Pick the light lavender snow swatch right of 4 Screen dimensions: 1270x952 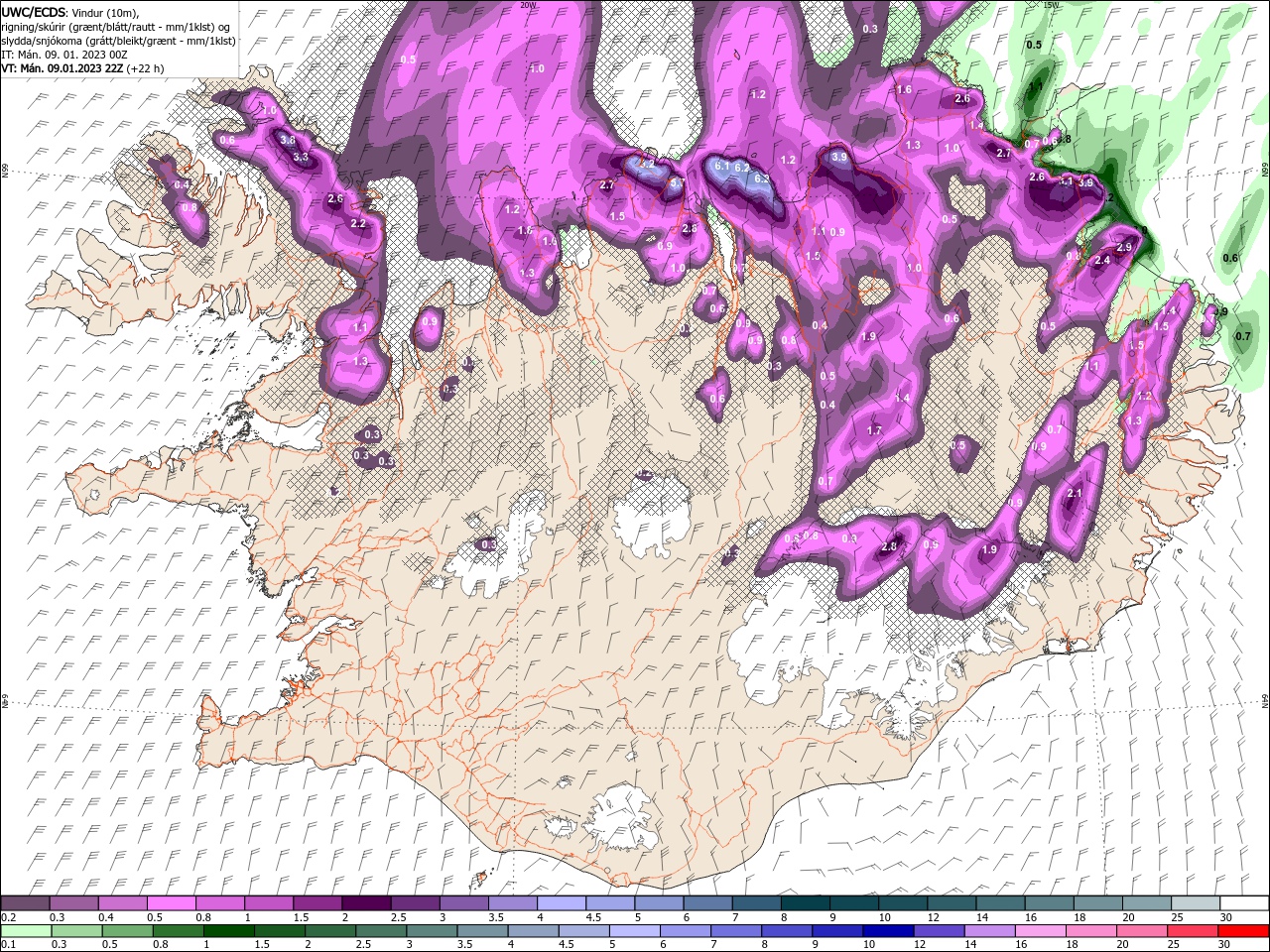(x=560, y=903)
